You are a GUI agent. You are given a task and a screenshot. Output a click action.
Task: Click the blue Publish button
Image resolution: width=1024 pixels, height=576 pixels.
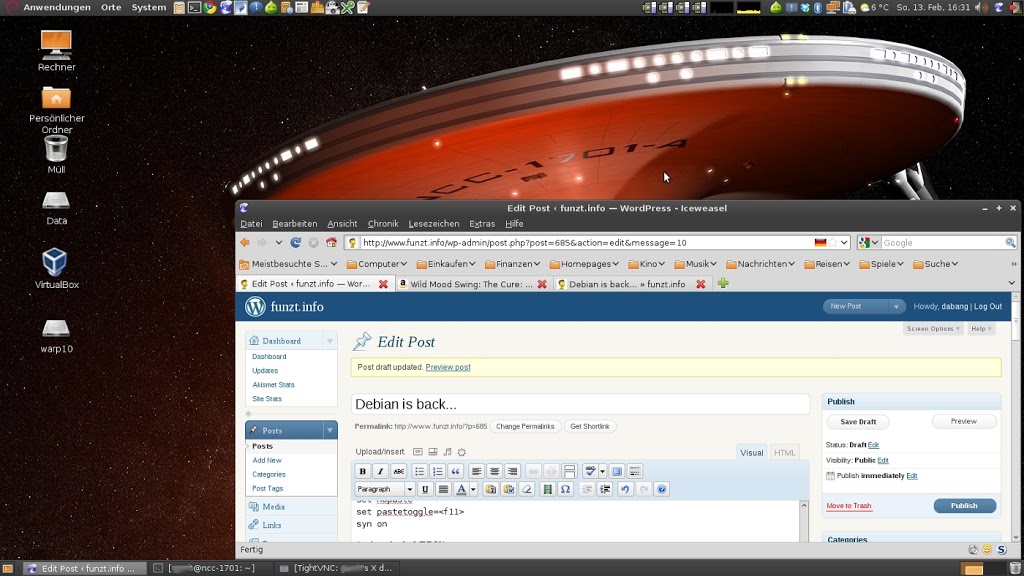(x=964, y=506)
